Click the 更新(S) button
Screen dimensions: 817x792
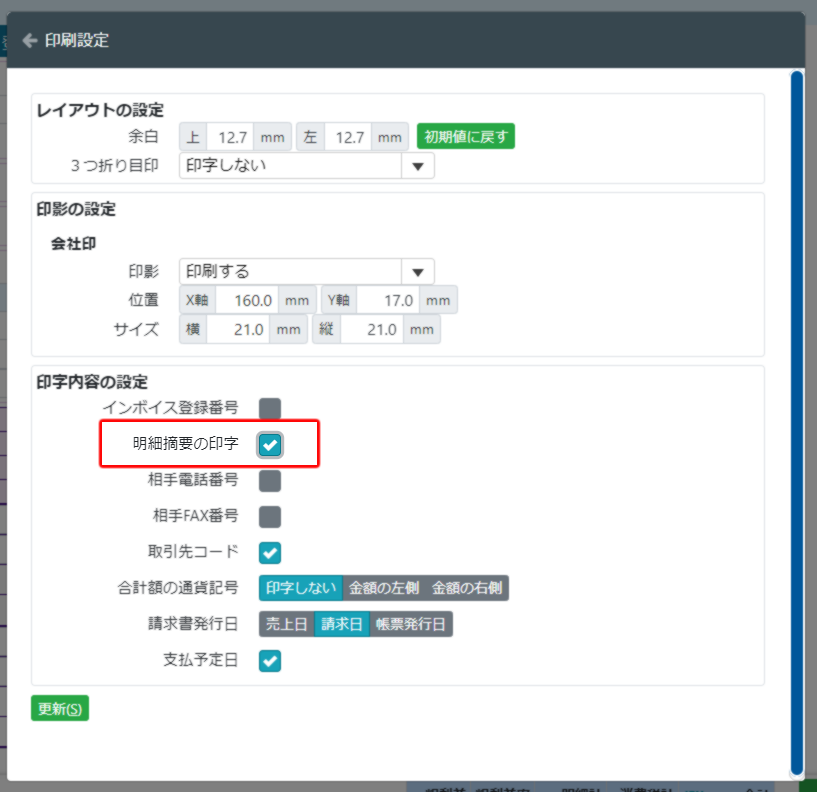click(x=58, y=708)
